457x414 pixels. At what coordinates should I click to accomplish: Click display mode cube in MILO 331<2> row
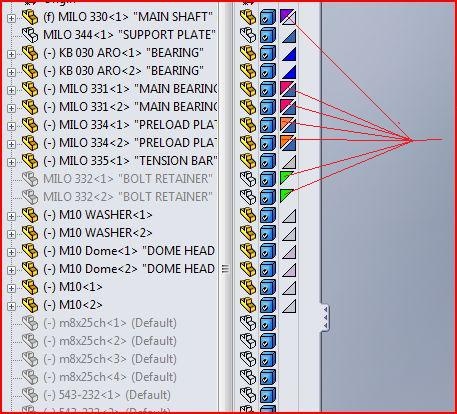click(x=268, y=107)
